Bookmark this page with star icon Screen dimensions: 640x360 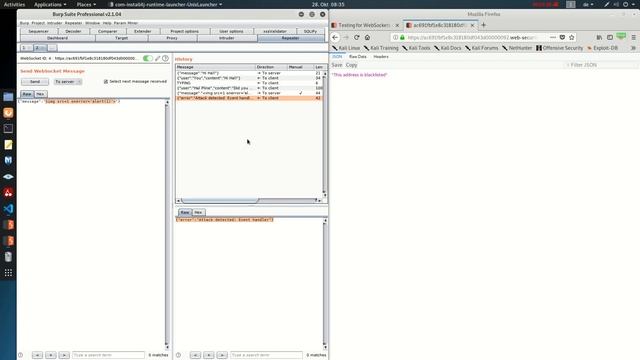[x=571, y=37]
